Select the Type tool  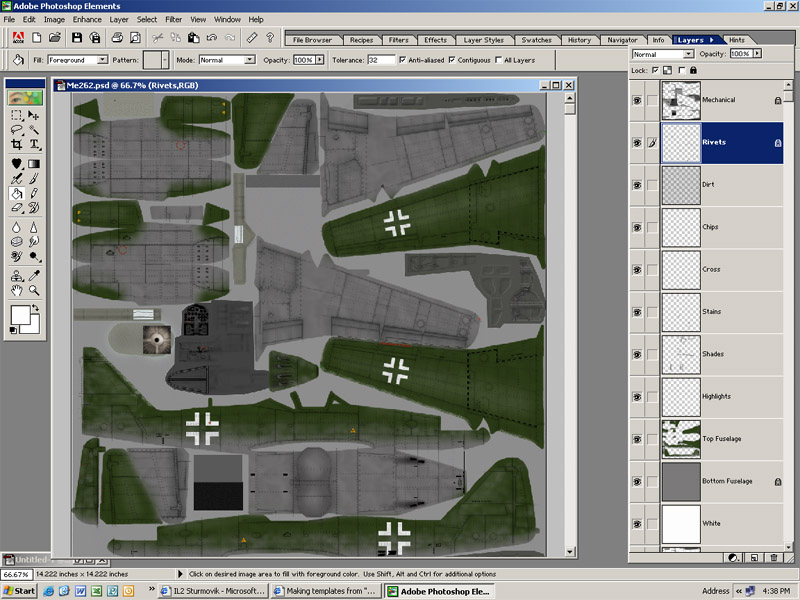point(34,144)
